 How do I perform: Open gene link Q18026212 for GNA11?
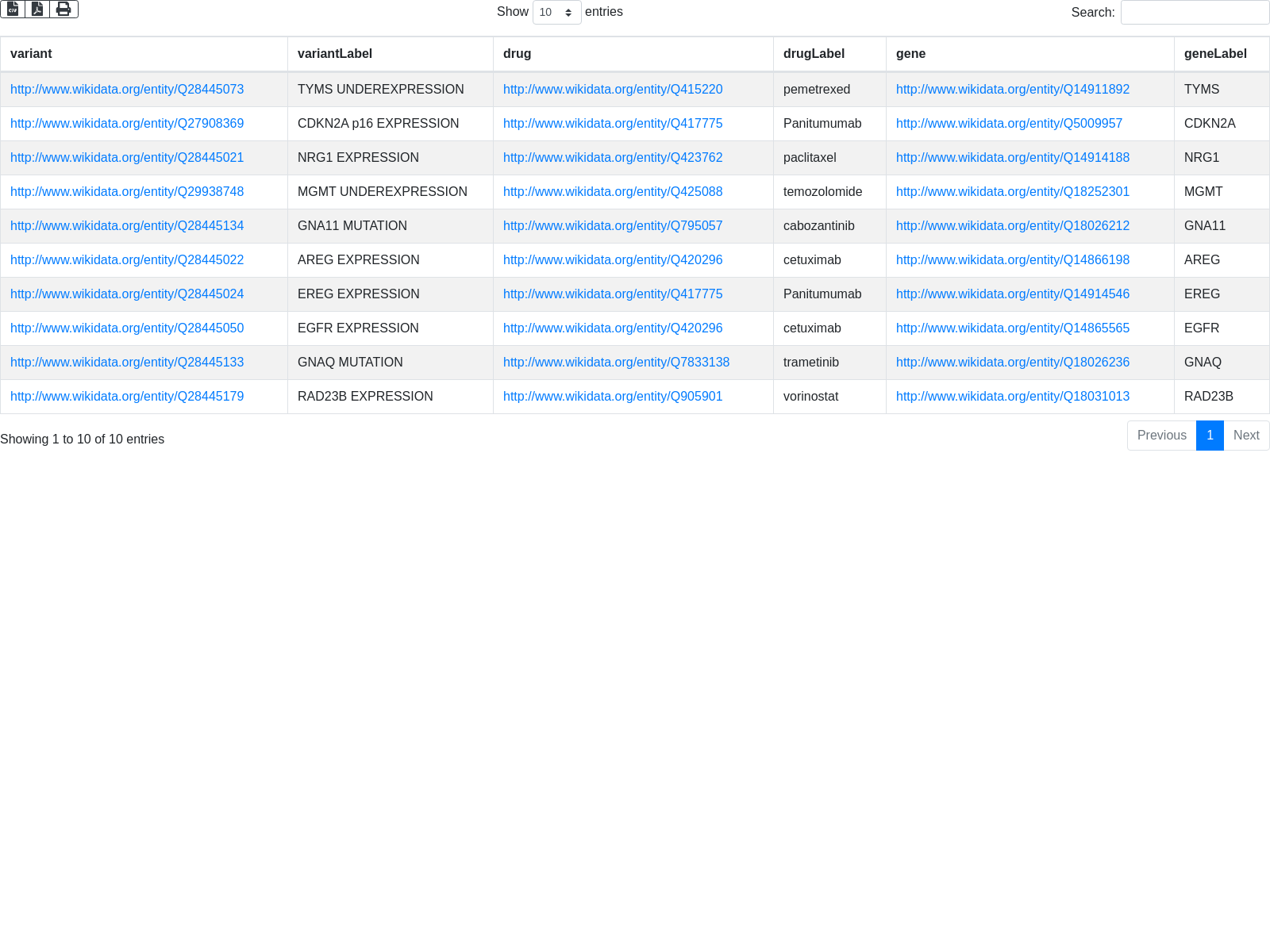tap(1012, 226)
